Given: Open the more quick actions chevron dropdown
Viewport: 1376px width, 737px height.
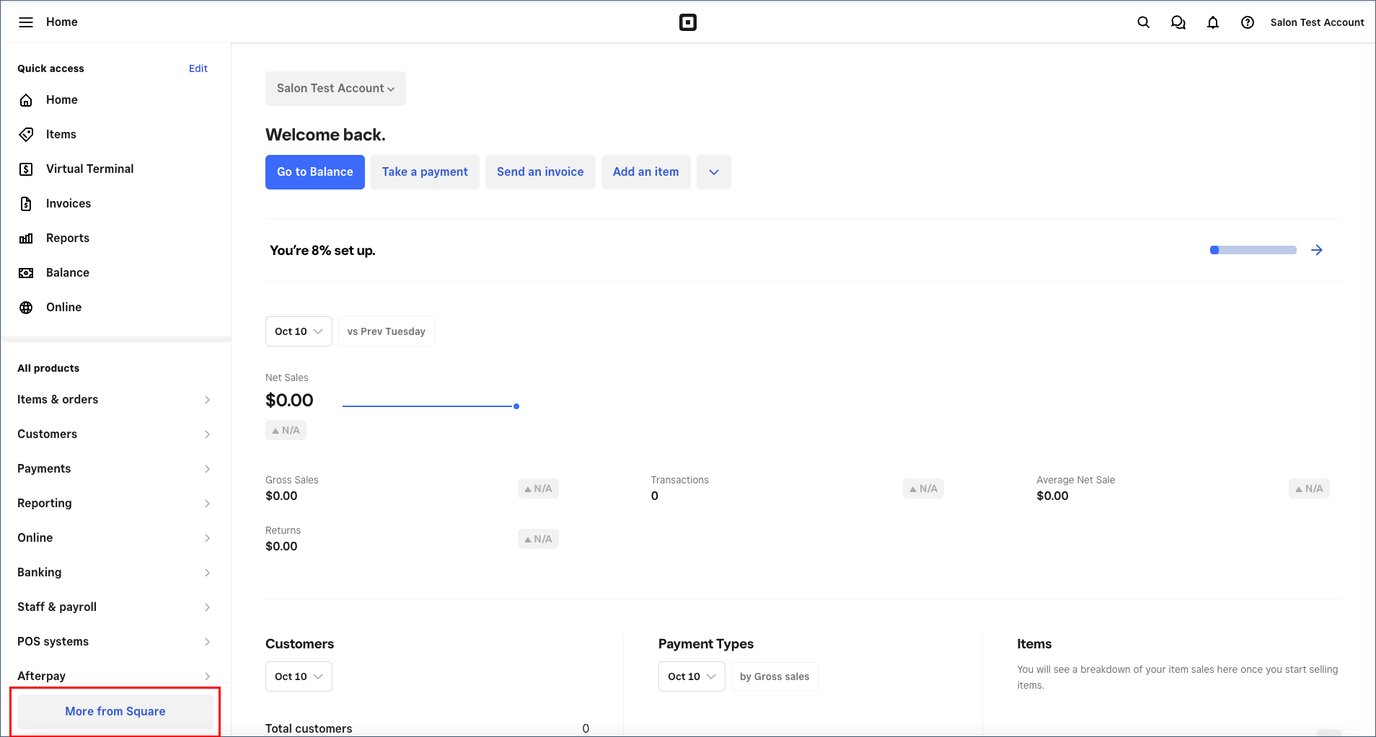Looking at the screenshot, I should 714,172.
